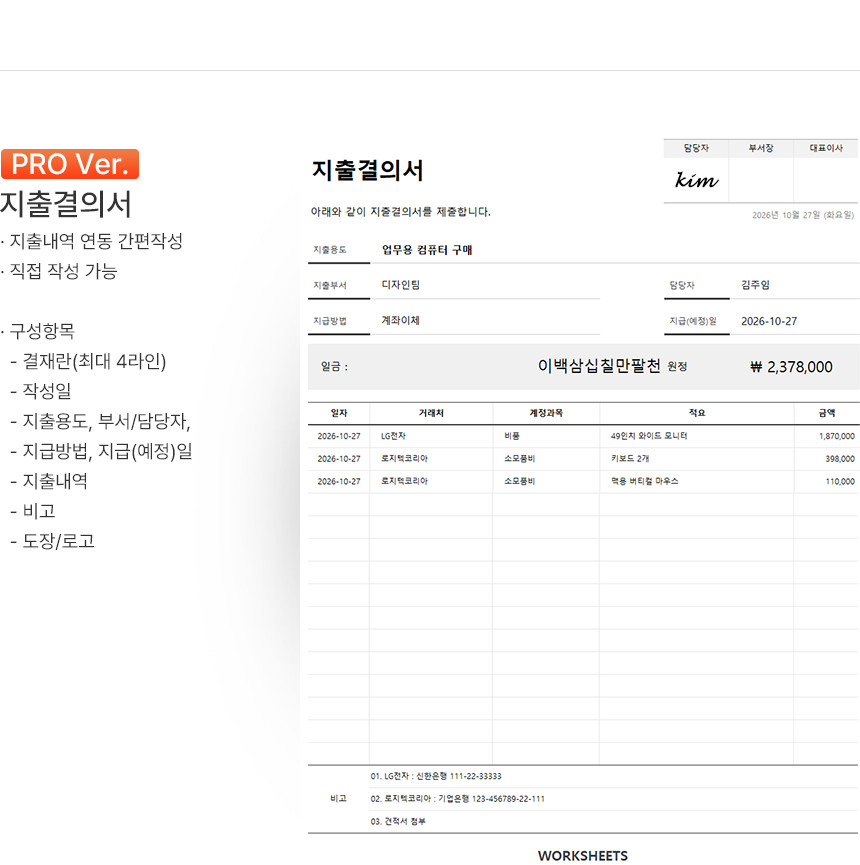The image size is (860, 865).
Task: Select the empty 대표이사 approval cell
Action: pyautogui.click(x=826, y=181)
